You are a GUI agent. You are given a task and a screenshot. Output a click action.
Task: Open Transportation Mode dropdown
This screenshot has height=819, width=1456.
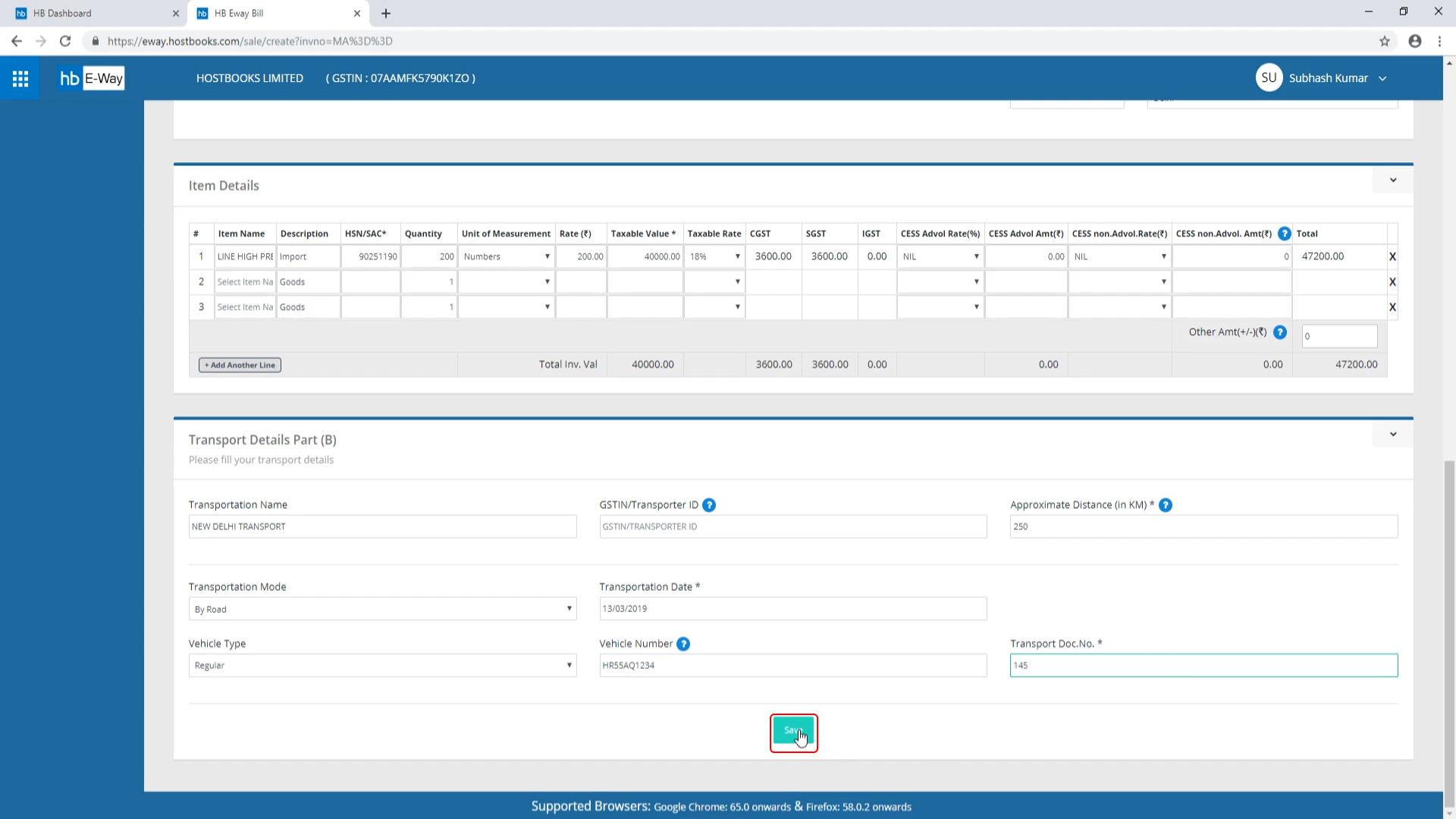pyautogui.click(x=382, y=609)
